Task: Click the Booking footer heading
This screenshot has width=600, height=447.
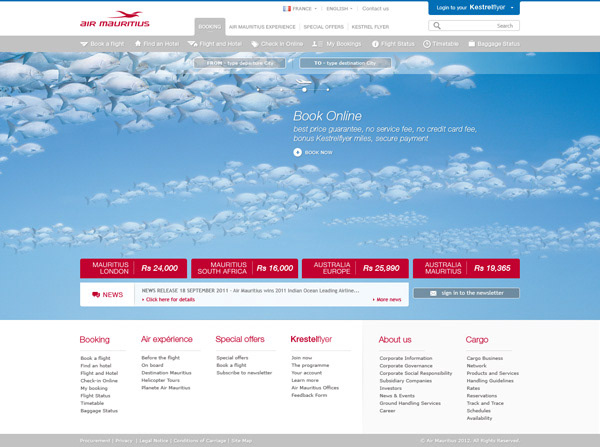Action: [95, 340]
